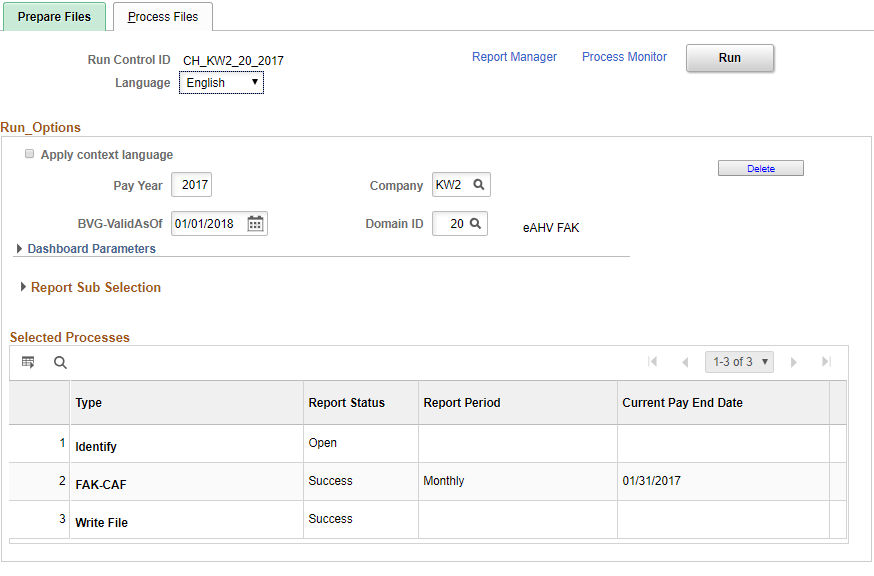Open the Language dropdown

pyautogui.click(x=221, y=83)
